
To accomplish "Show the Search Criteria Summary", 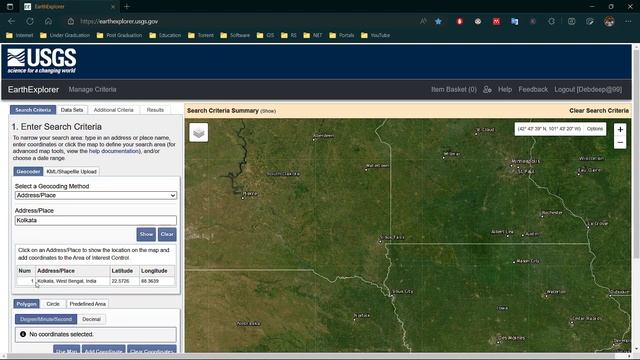I will [268, 111].
